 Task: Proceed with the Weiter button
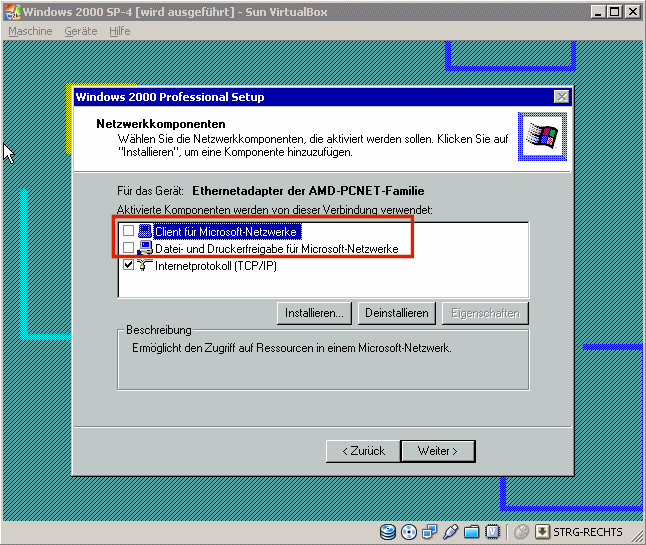point(437,451)
